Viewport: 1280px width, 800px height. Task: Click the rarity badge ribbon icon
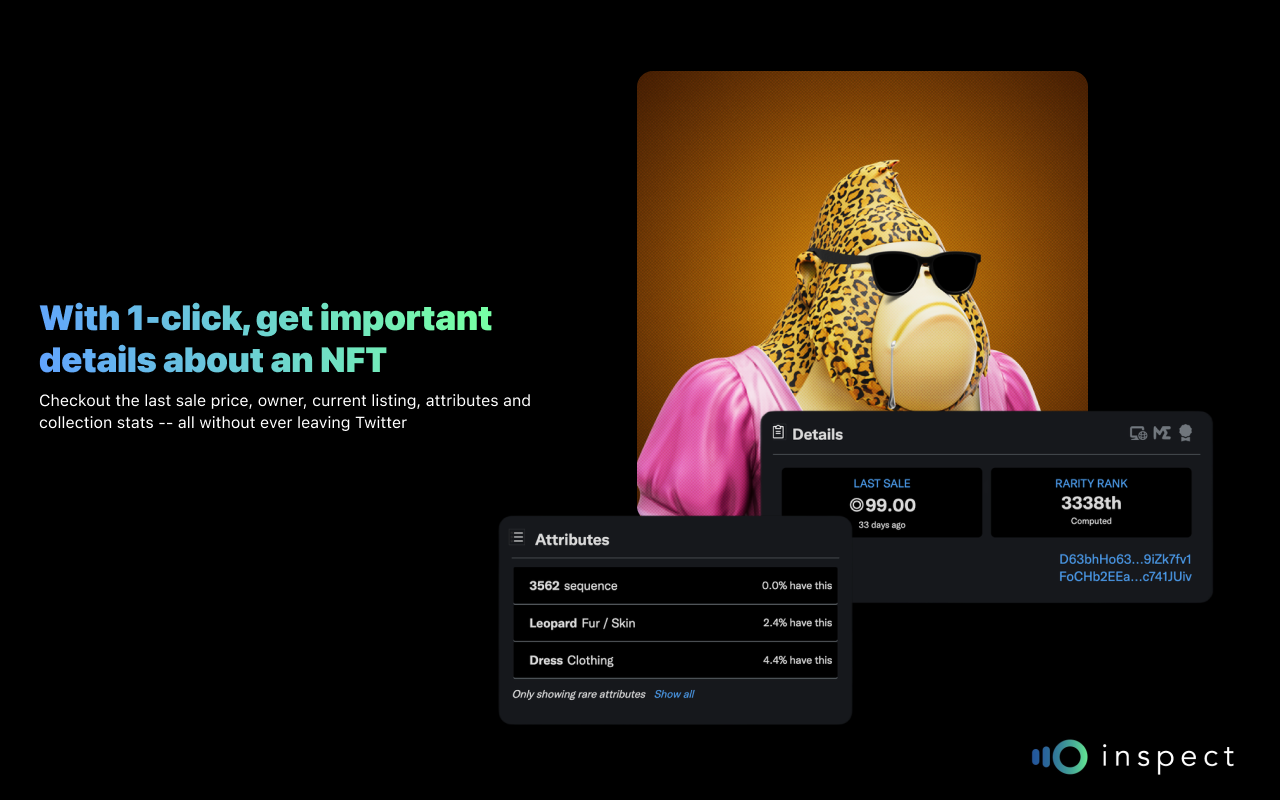pos(1184,432)
